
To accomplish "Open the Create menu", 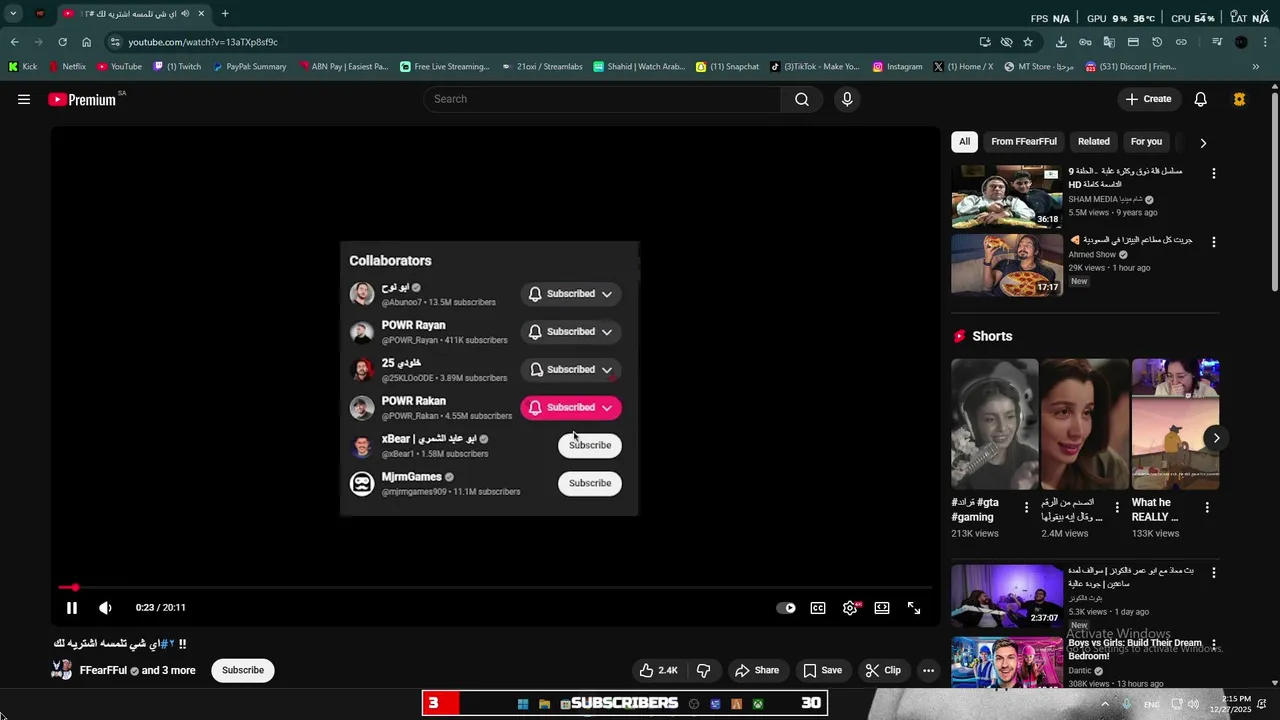I will click(1148, 99).
